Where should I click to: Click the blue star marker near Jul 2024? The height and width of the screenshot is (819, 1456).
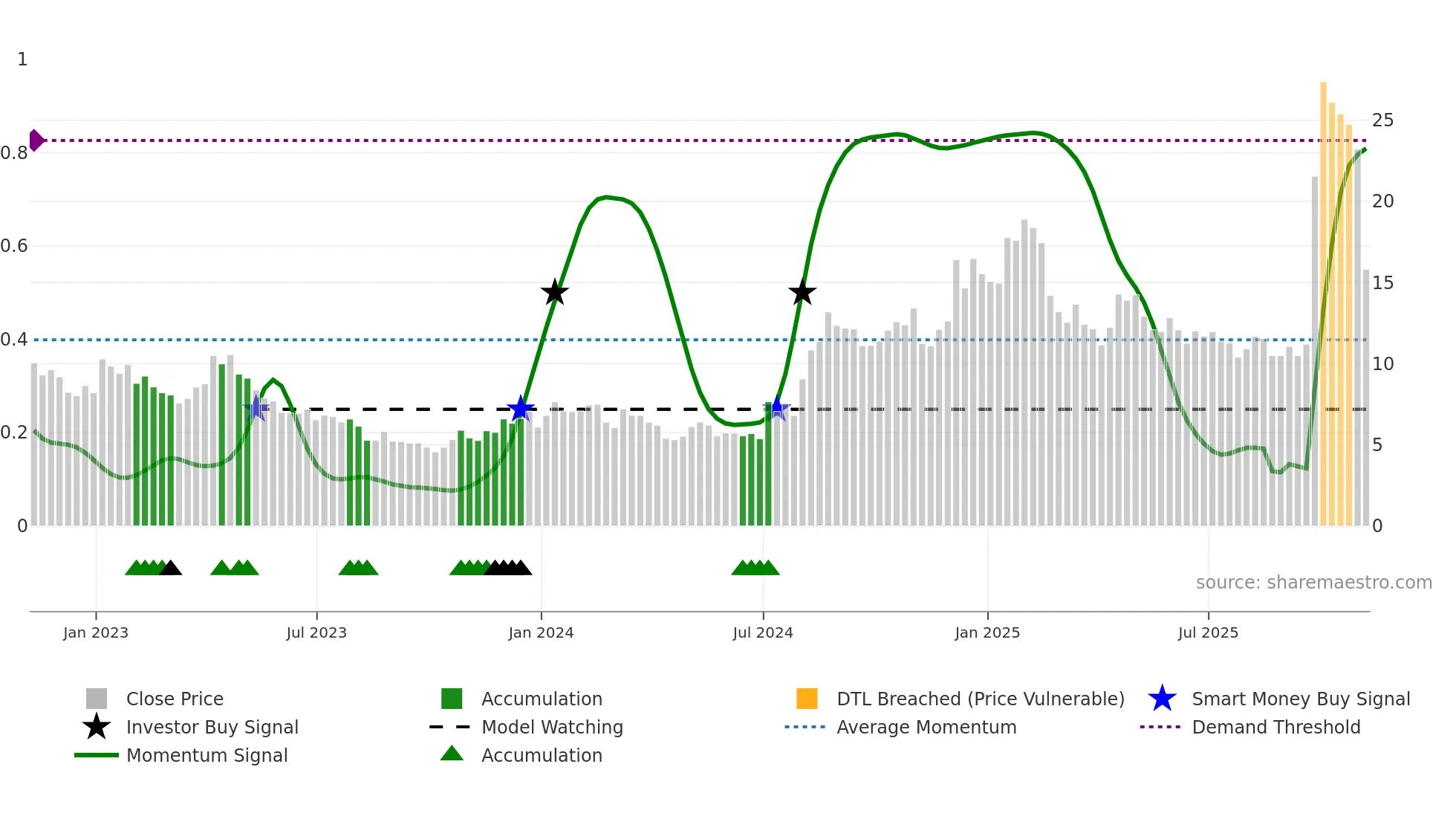click(777, 408)
